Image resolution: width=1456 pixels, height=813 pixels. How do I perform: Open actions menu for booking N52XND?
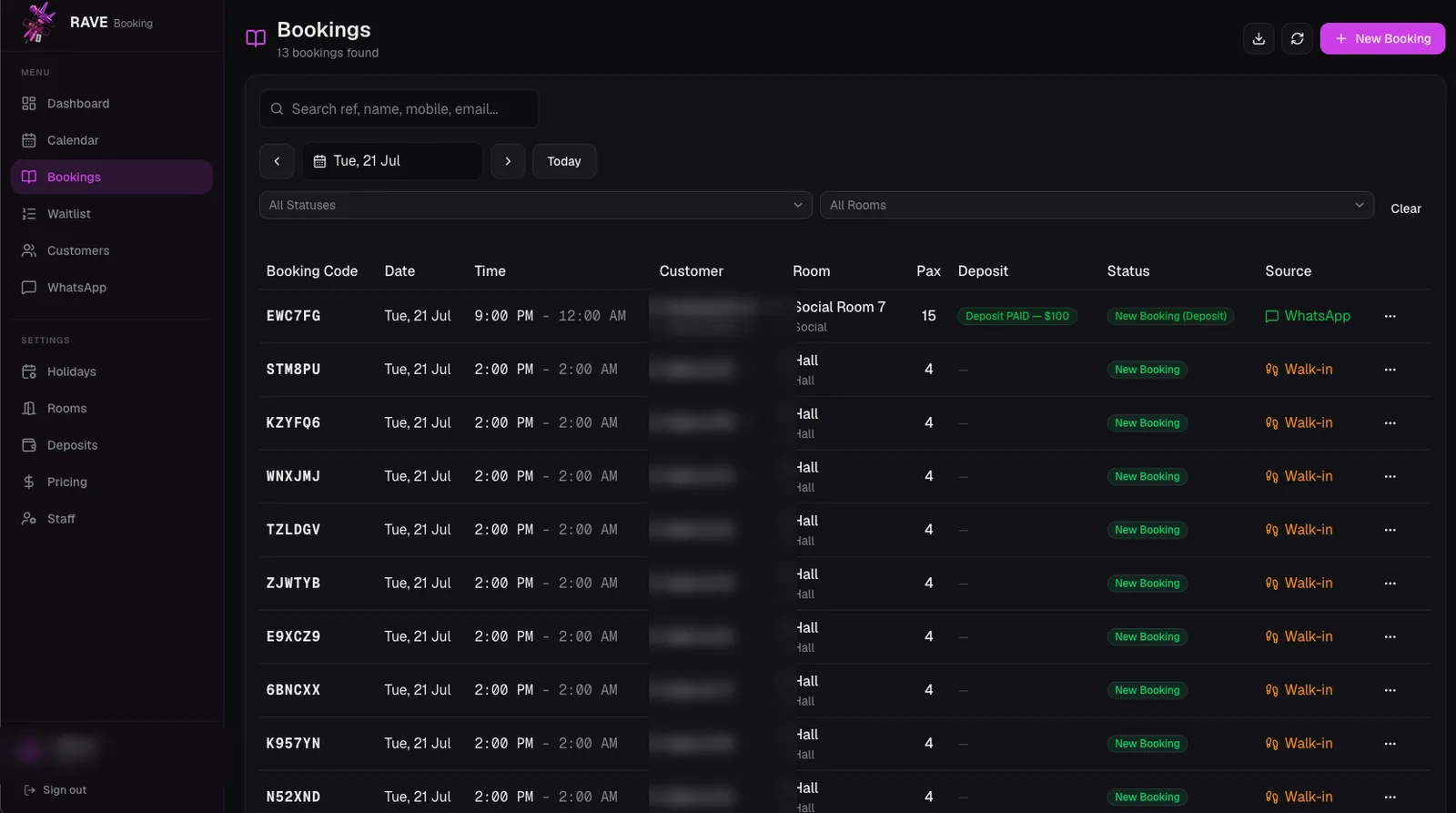(1390, 797)
